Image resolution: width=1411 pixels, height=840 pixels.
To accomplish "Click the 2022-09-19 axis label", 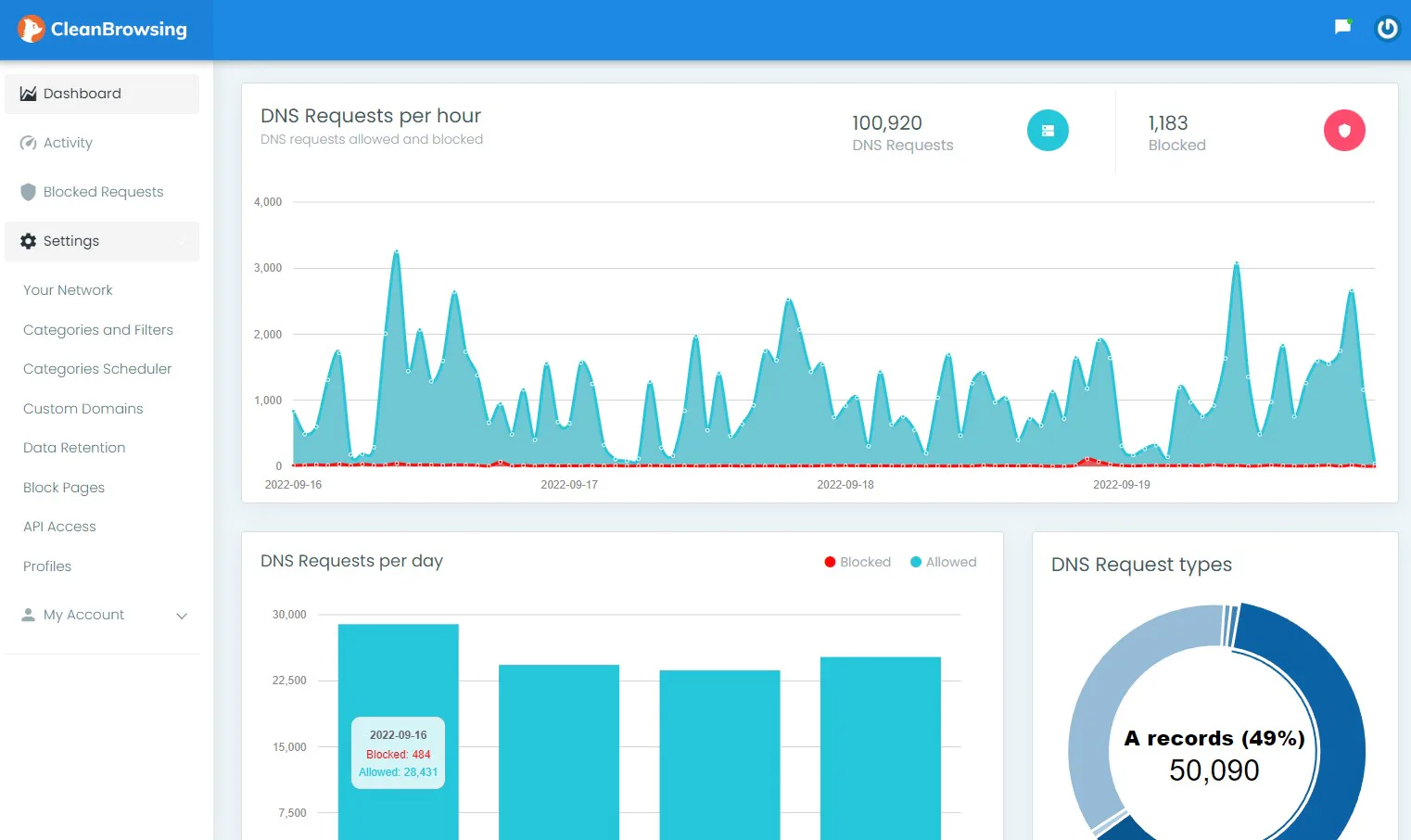I will (1122, 485).
